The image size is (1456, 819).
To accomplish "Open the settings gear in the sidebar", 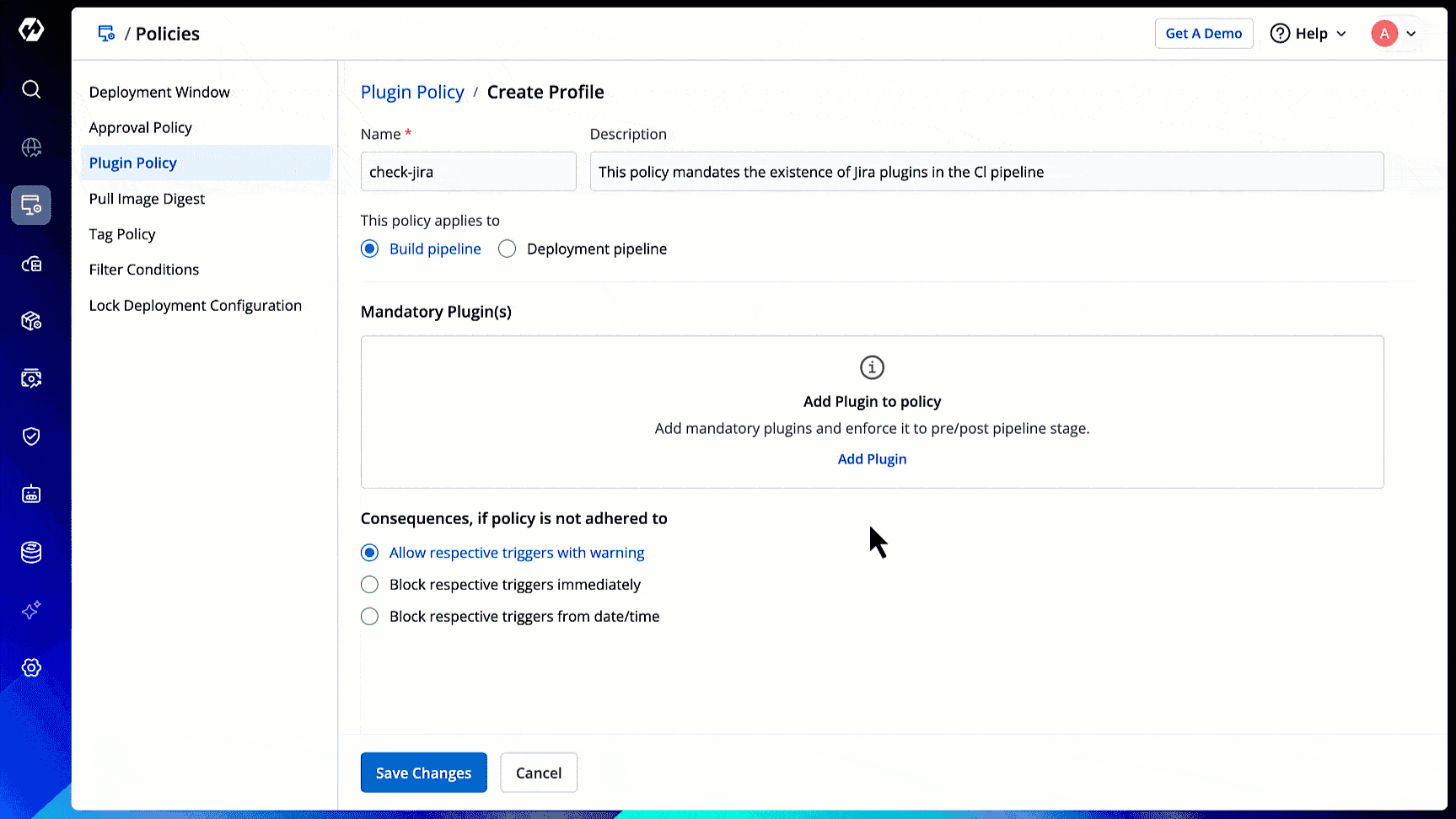I will tap(31, 668).
